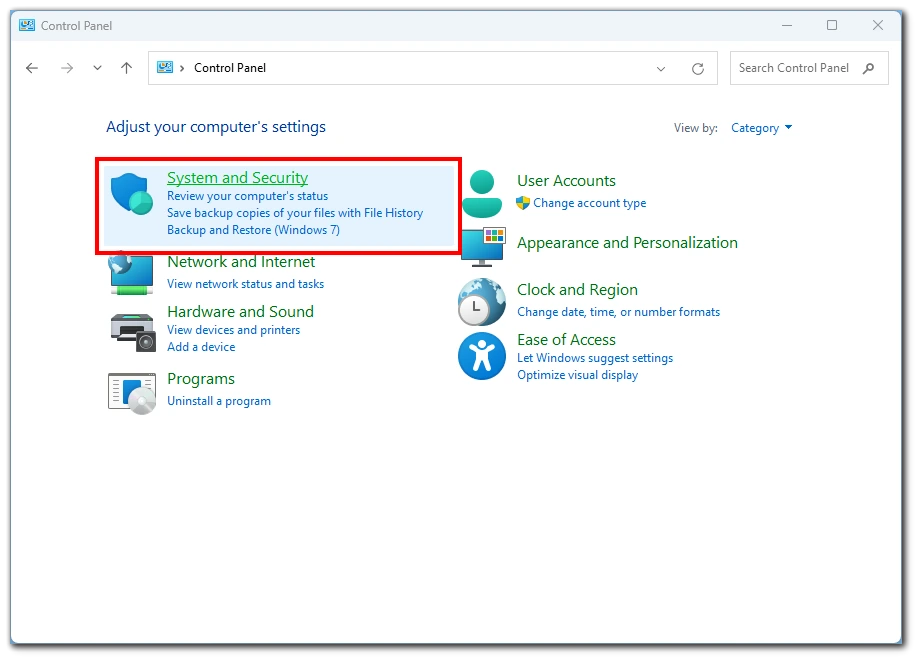This screenshot has height=662, width=920.
Task: Click the Ease of Access icon
Action: click(x=482, y=356)
